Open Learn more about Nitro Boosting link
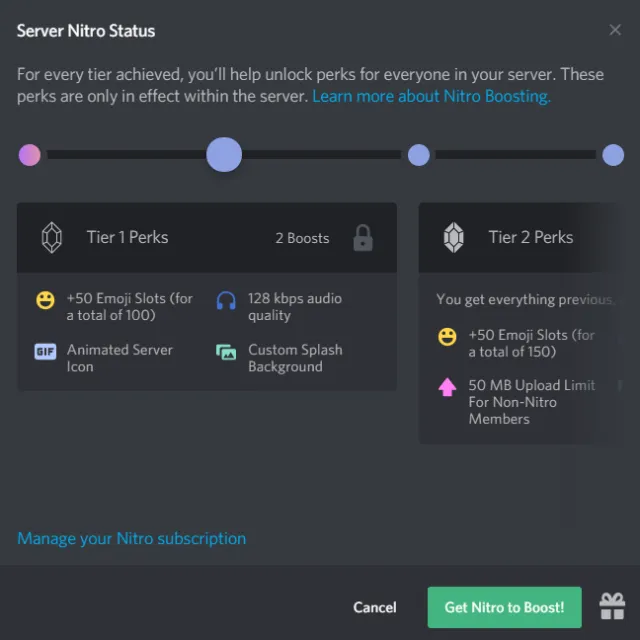 431,96
